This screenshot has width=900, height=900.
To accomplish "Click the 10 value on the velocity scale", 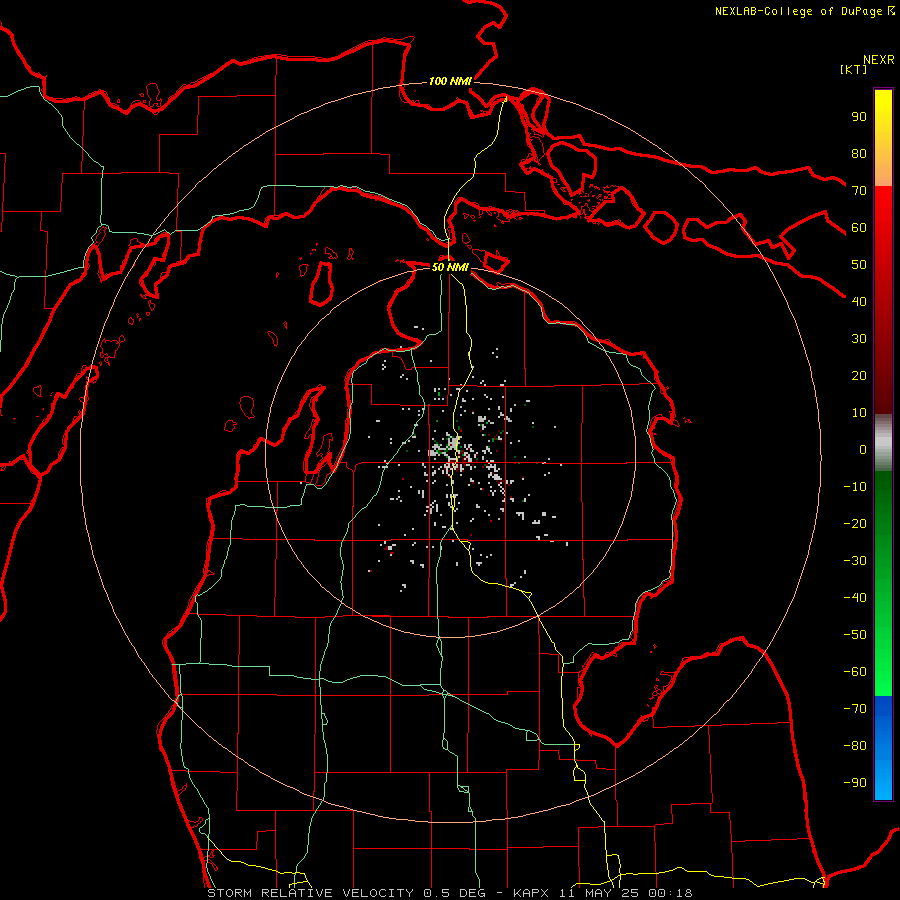I will click(x=859, y=413).
